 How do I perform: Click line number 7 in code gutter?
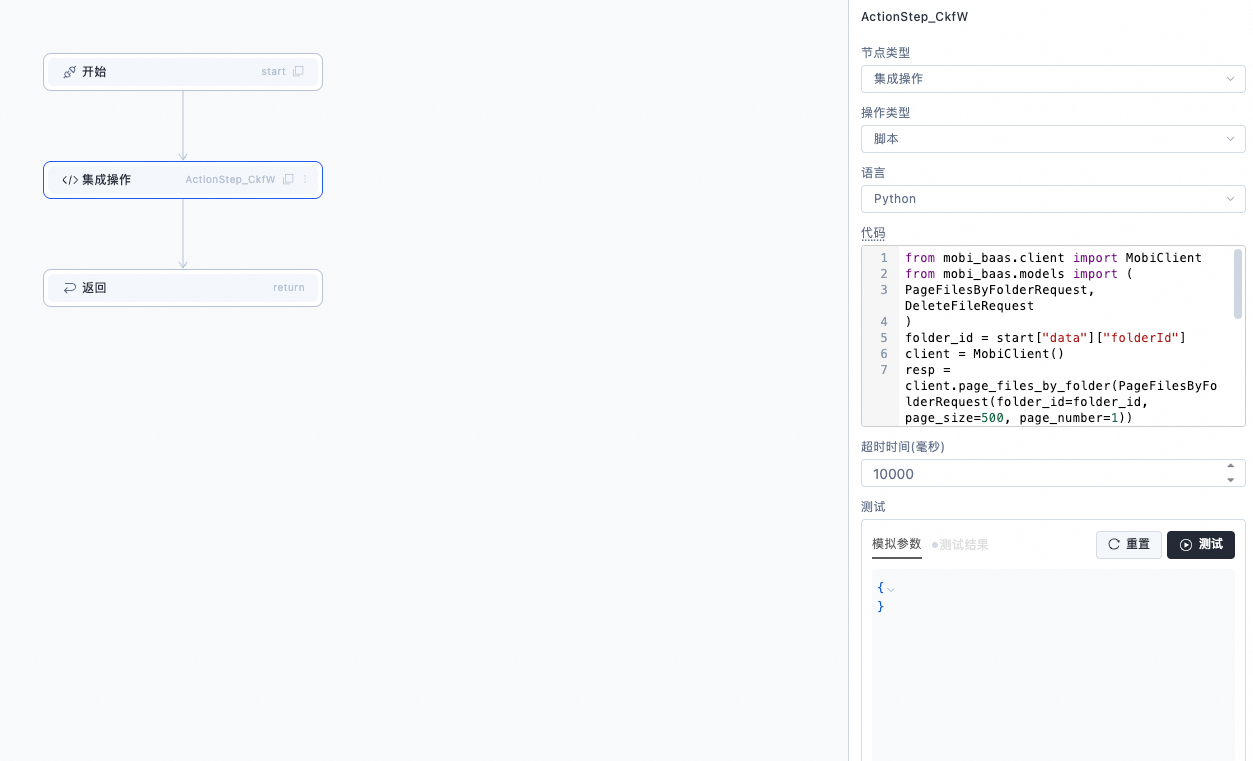[884, 370]
